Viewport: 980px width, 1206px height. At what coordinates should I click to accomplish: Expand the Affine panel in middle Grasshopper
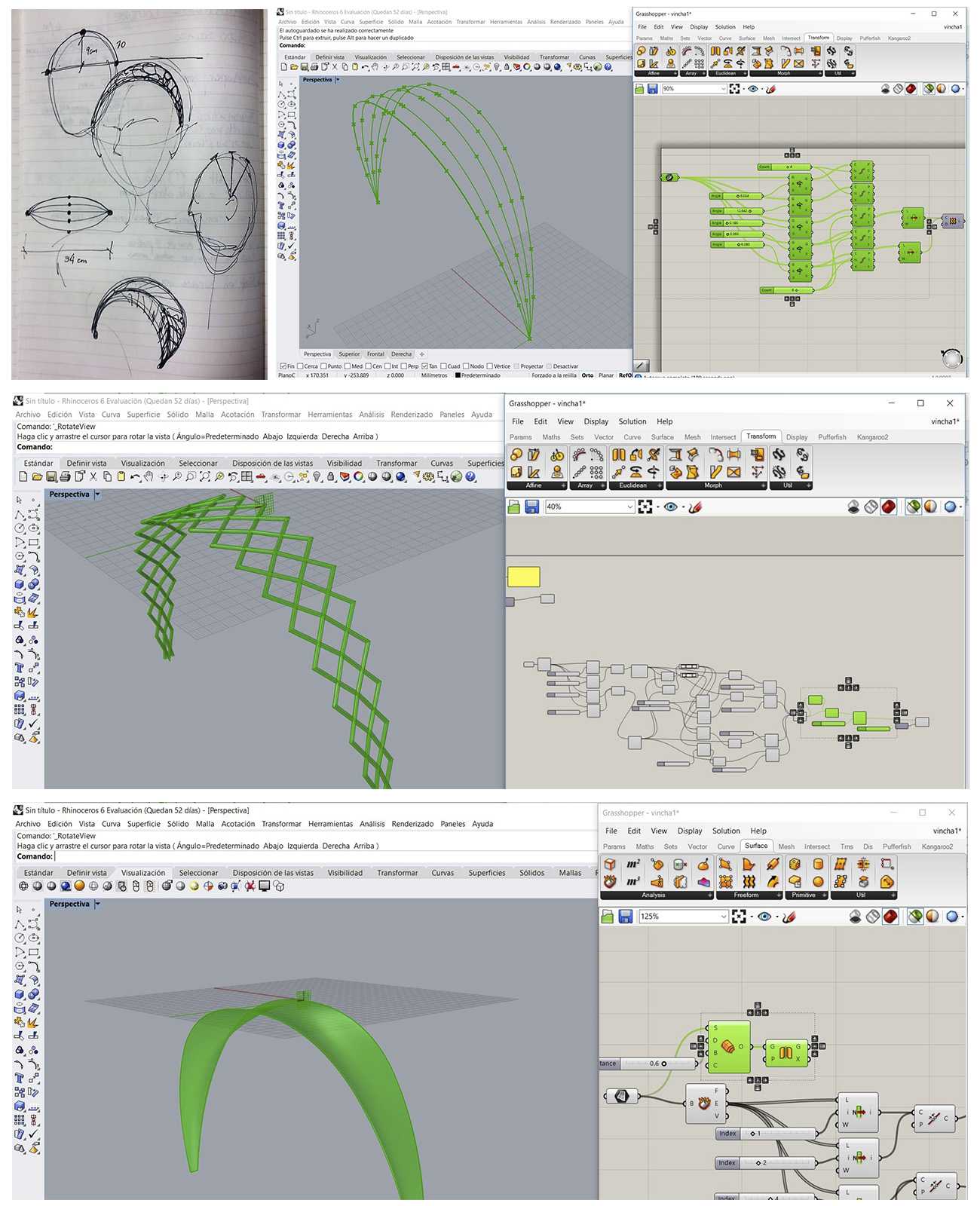(x=562, y=485)
